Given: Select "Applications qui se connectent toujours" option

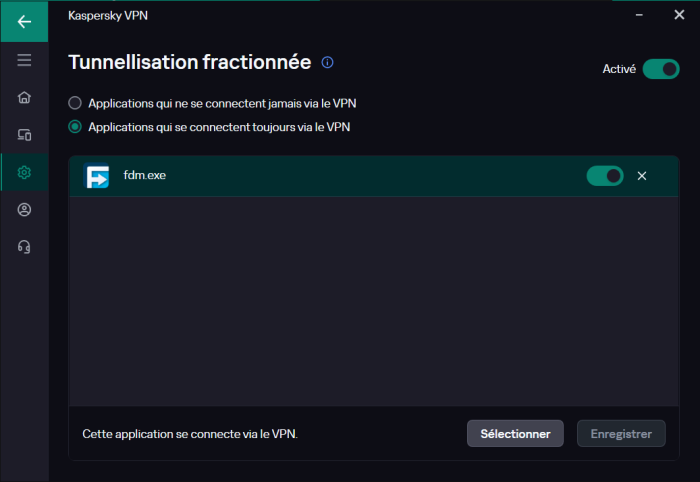Looking at the screenshot, I should click(x=75, y=127).
